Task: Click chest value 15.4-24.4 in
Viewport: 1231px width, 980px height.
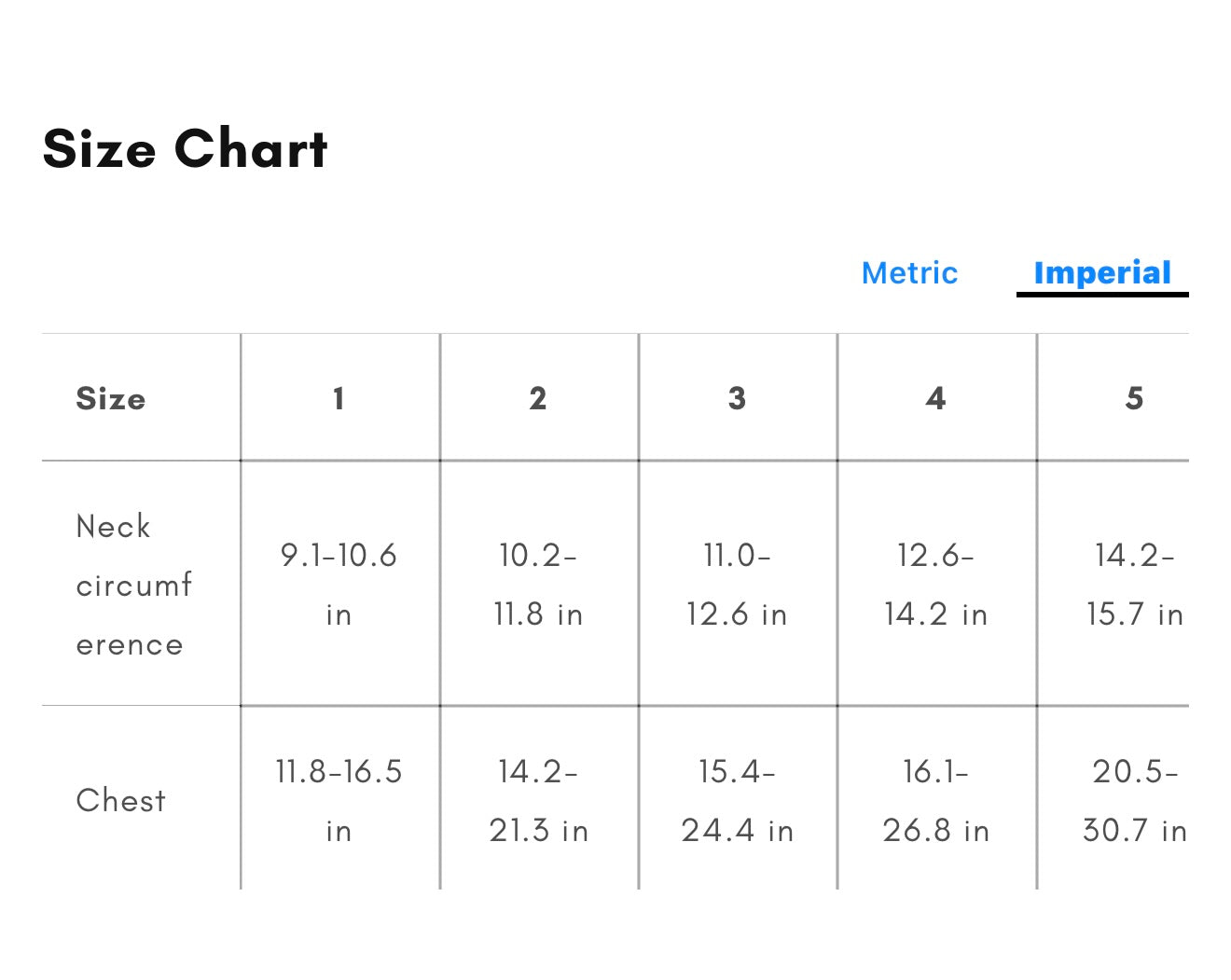Action: tap(737, 800)
